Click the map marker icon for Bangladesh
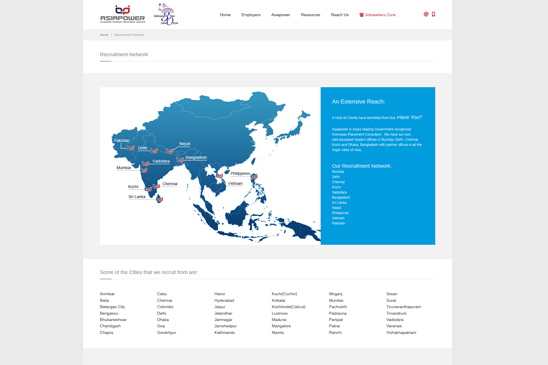The image size is (548, 365). [180, 160]
